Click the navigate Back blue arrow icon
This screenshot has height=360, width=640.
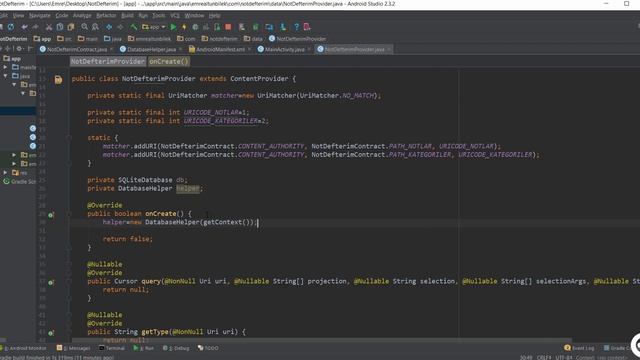109,27
